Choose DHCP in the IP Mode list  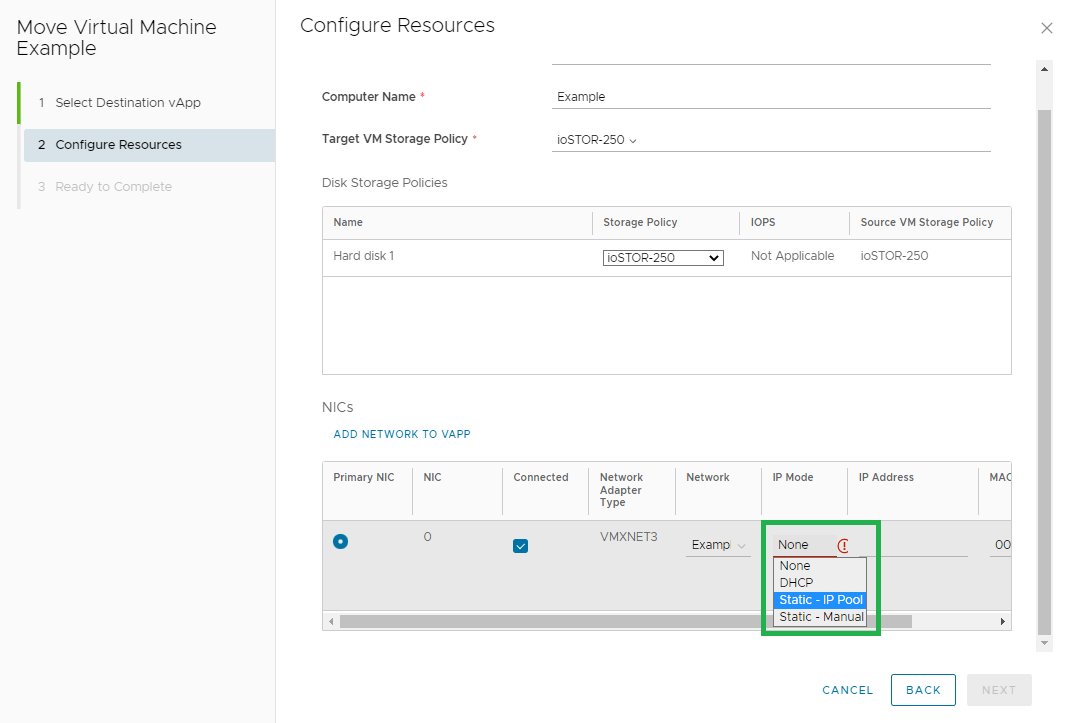(820, 583)
